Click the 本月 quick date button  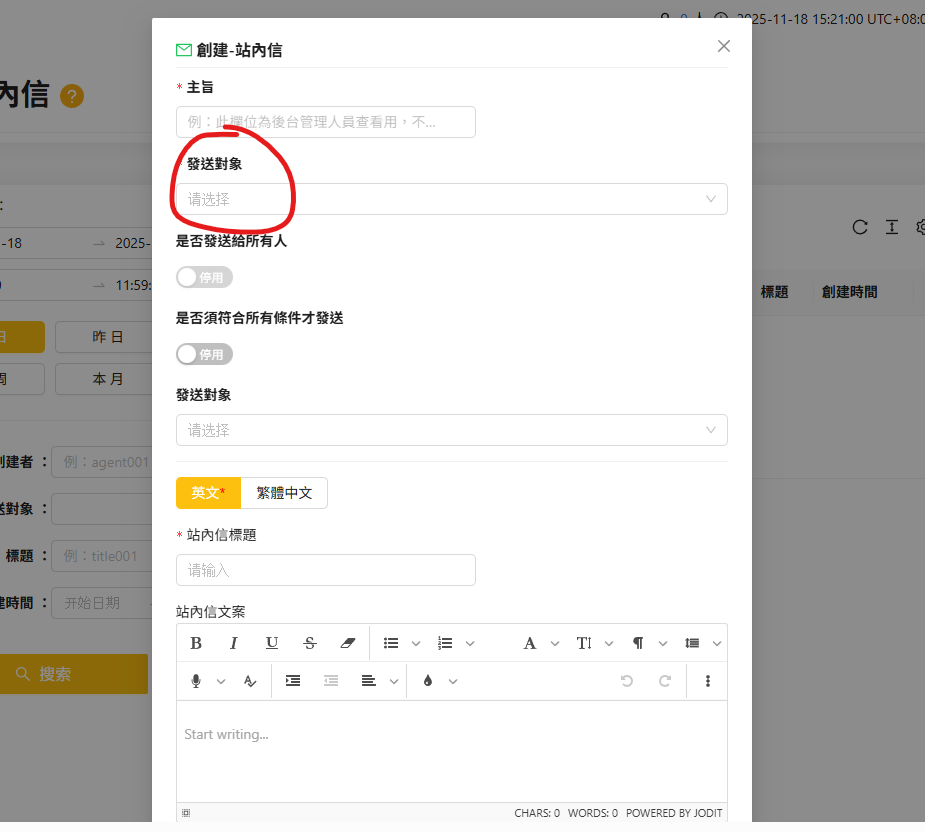(x=107, y=379)
